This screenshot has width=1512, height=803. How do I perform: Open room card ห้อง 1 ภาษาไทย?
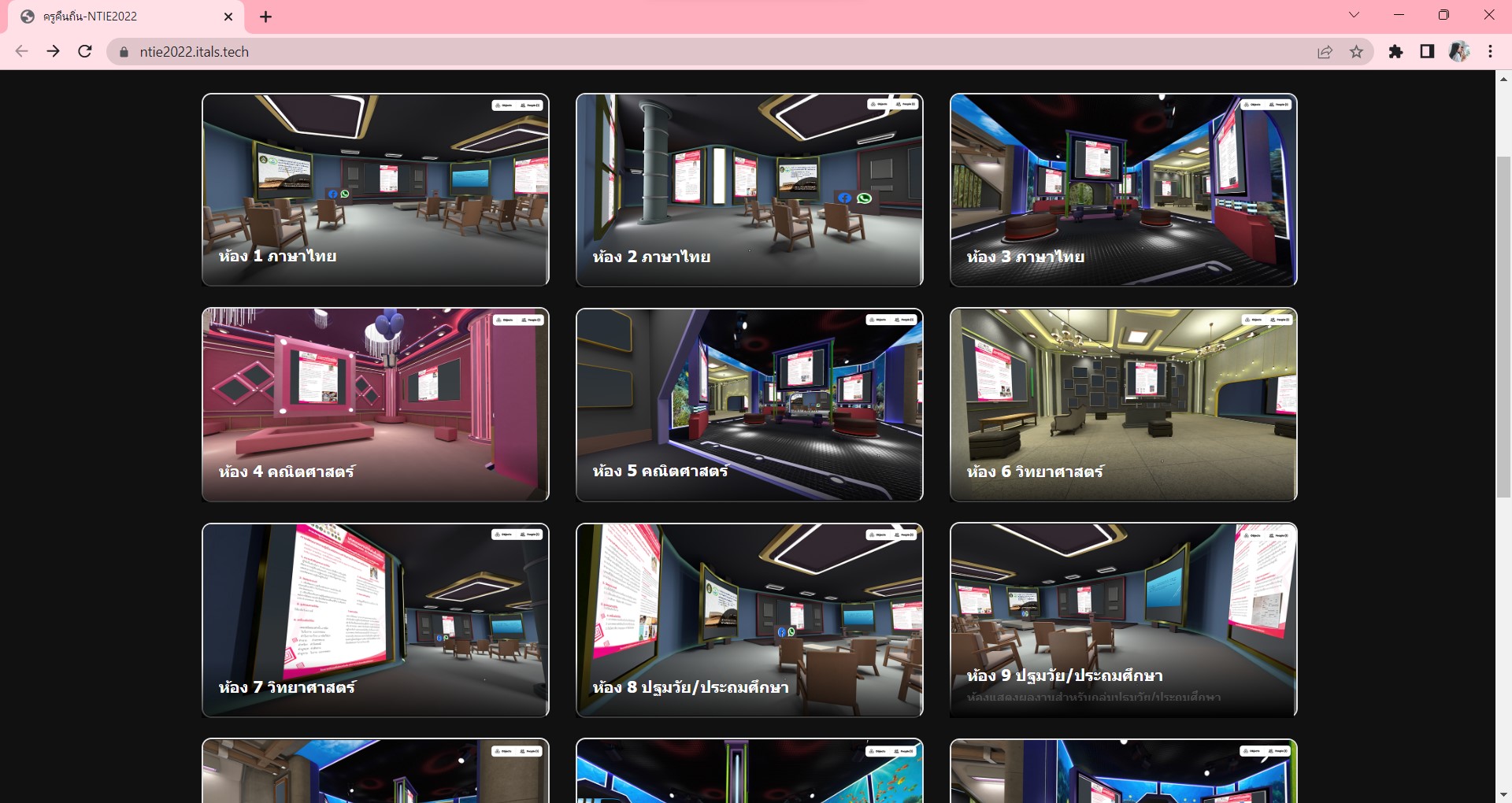click(x=376, y=190)
